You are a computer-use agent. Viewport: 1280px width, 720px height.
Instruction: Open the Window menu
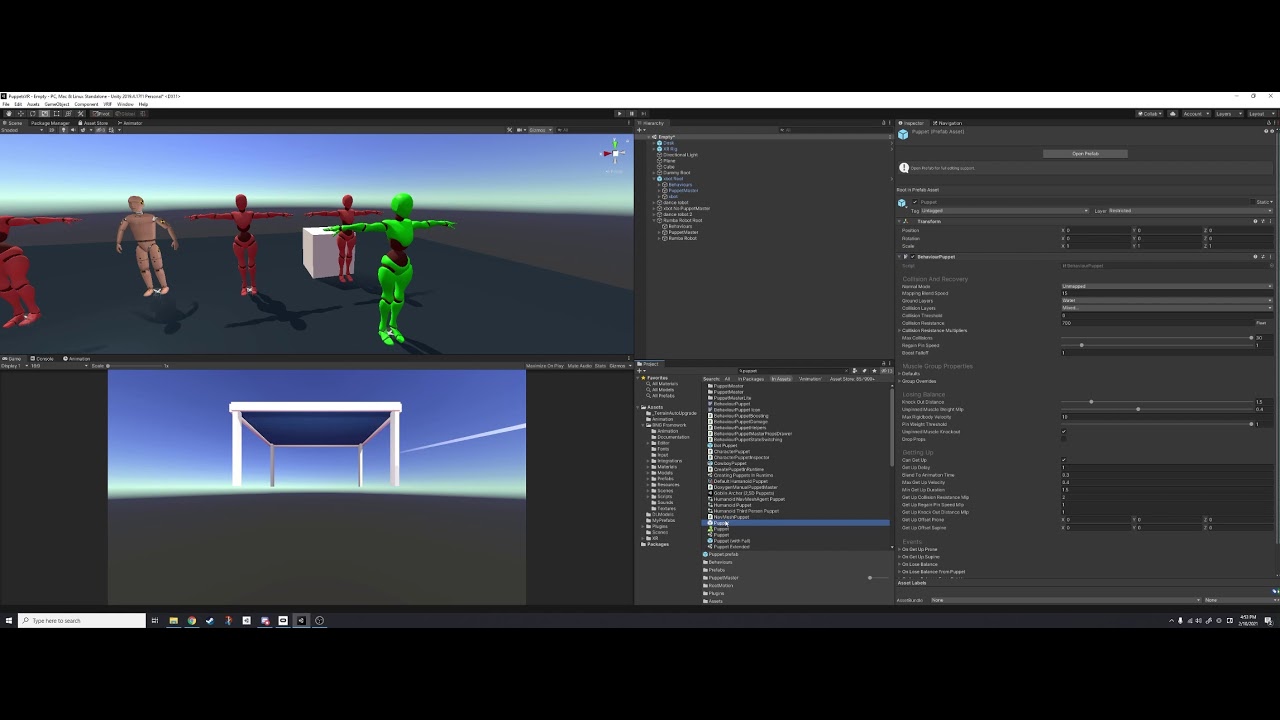click(x=125, y=104)
